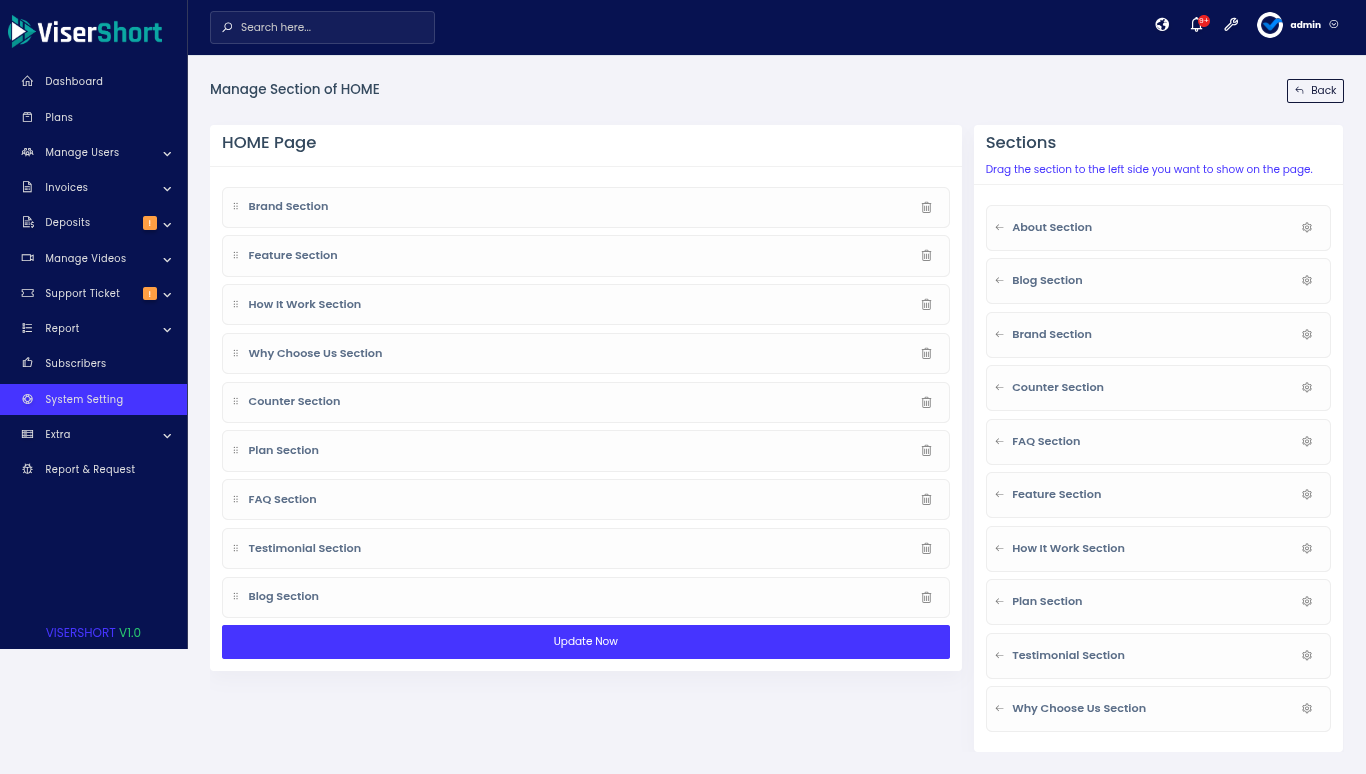Click the Back button
Viewport: 1366px width, 774px height.
pos(1315,91)
